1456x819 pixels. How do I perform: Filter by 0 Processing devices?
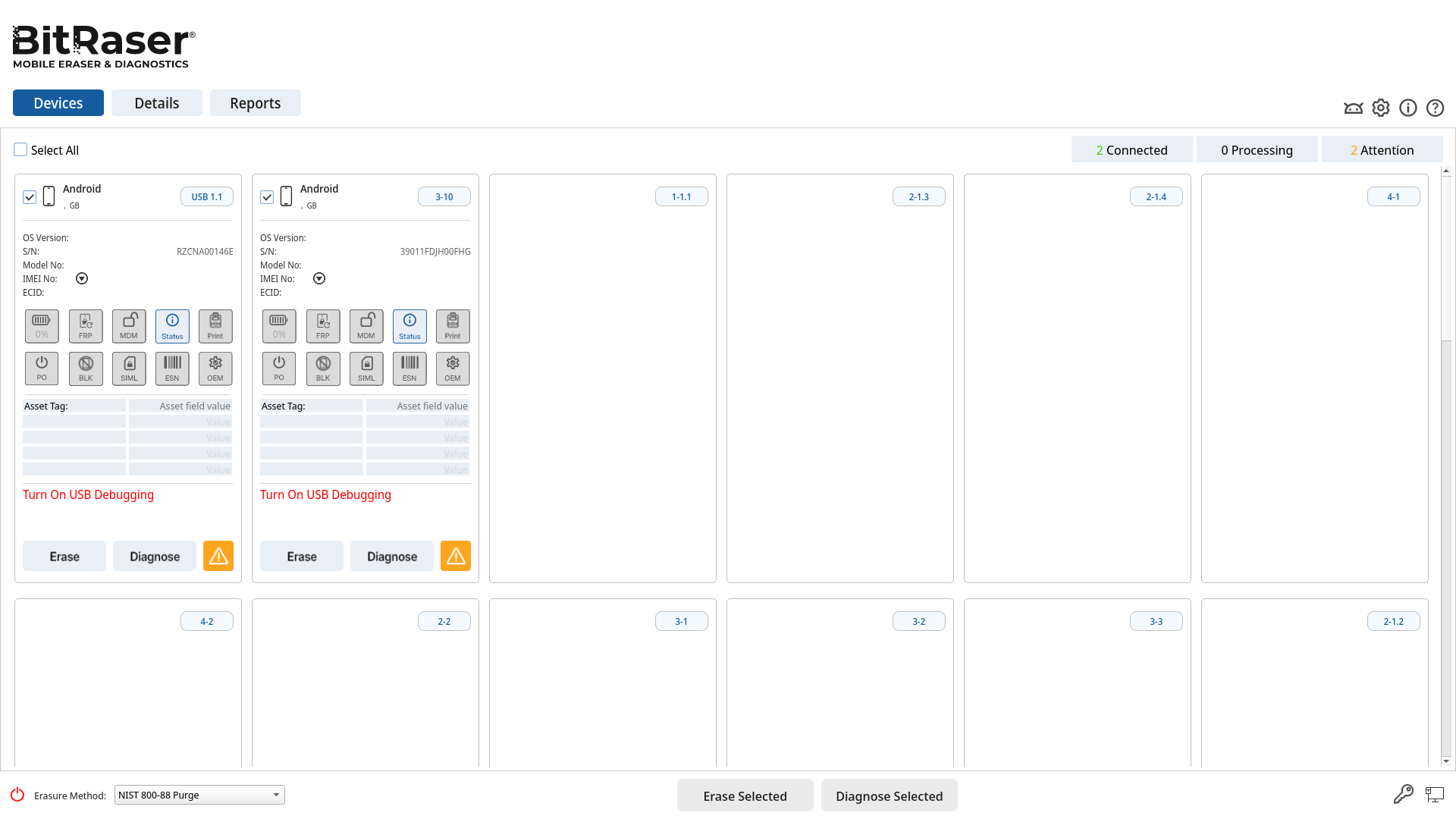point(1257,149)
